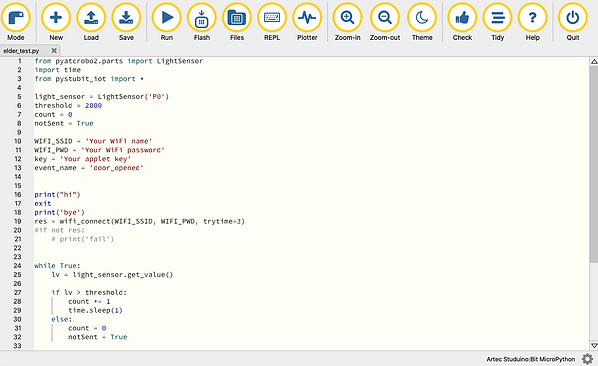The height and width of the screenshot is (366, 598).
Task: Click the 'notSent = True' on line 8
Action: (x=64, y=123)
